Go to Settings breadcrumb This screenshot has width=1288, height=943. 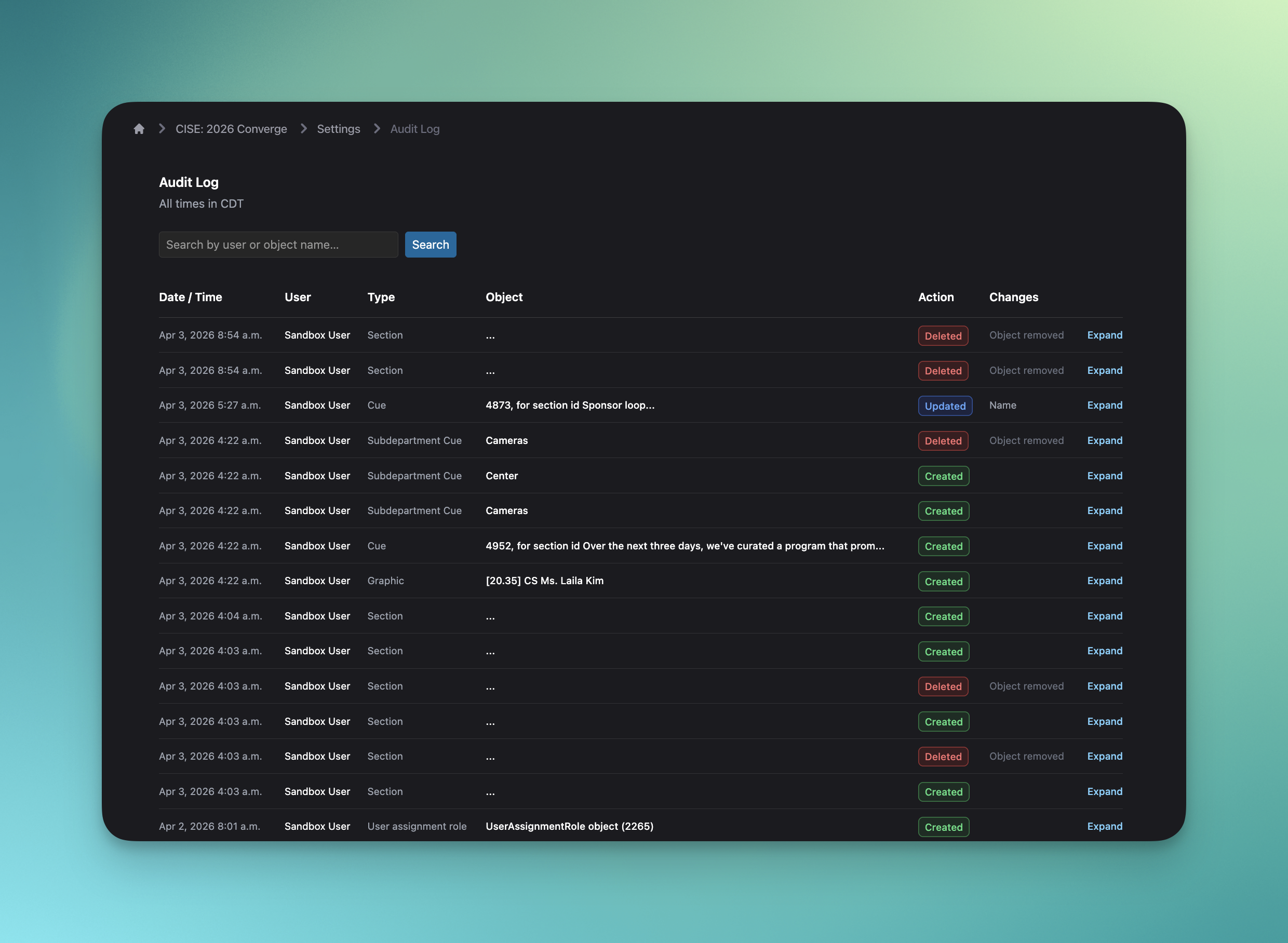click(x=339, y=129)
